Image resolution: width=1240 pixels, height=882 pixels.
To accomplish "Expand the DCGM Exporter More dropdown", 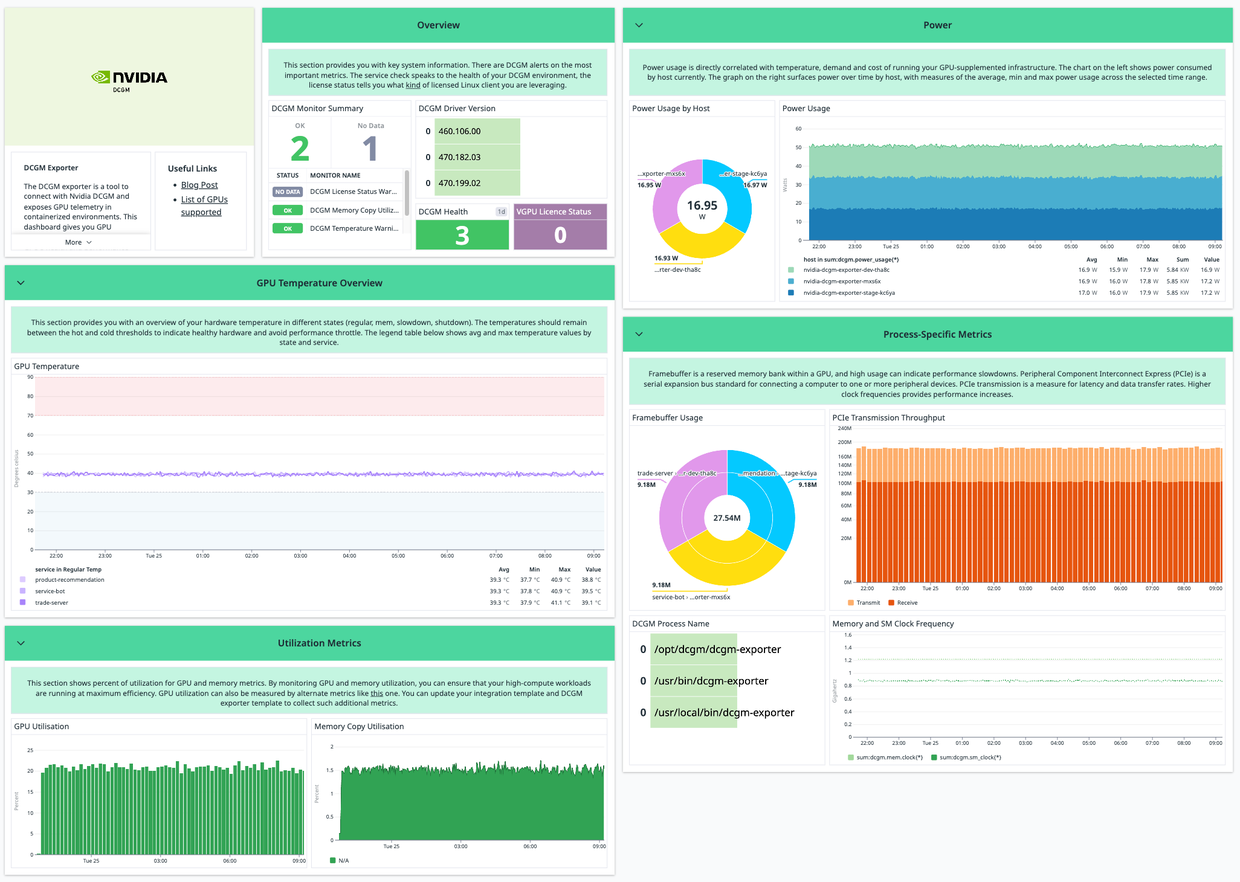I will (x=78, y=242).
